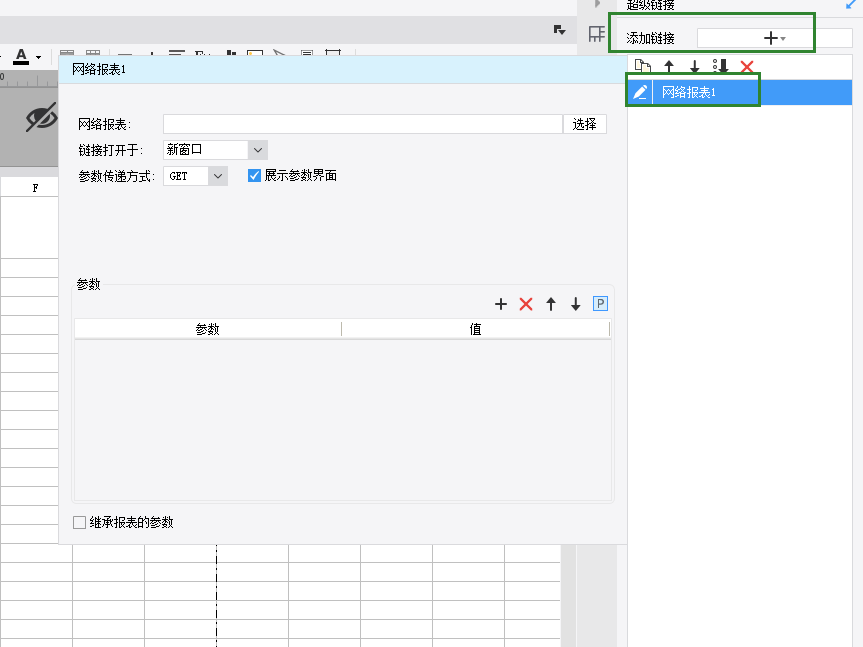863x647 pixels.
Task: Delete the selected hyperlink with red X
Action: point(747,67)
